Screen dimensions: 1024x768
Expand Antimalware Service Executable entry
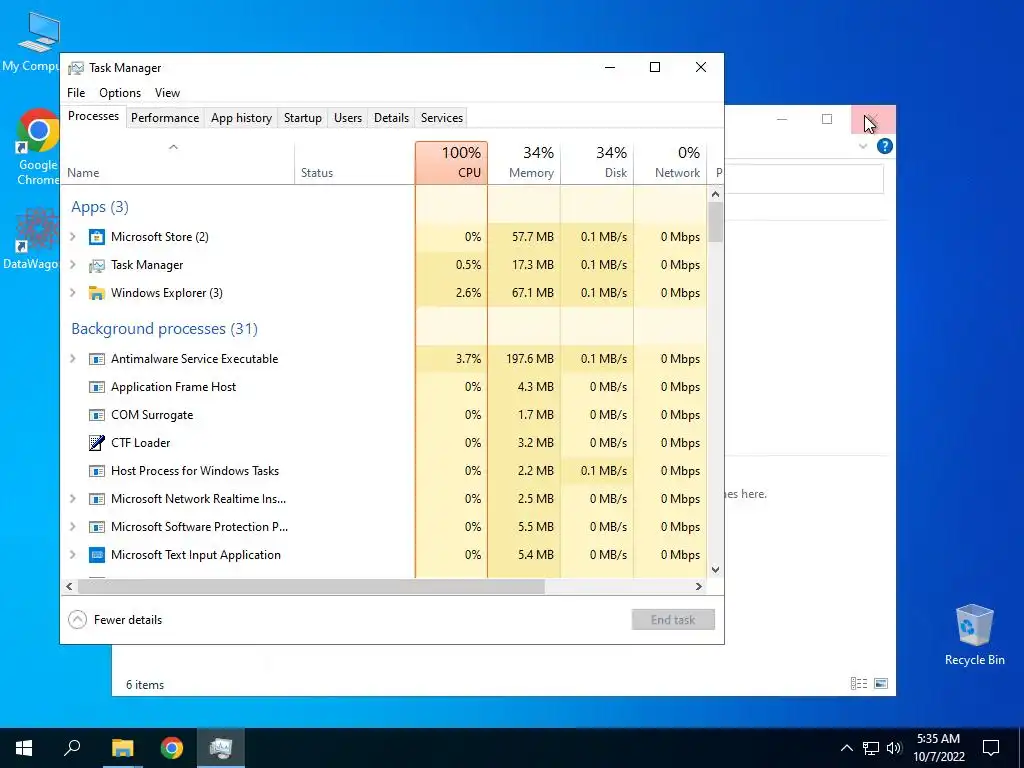73,359
